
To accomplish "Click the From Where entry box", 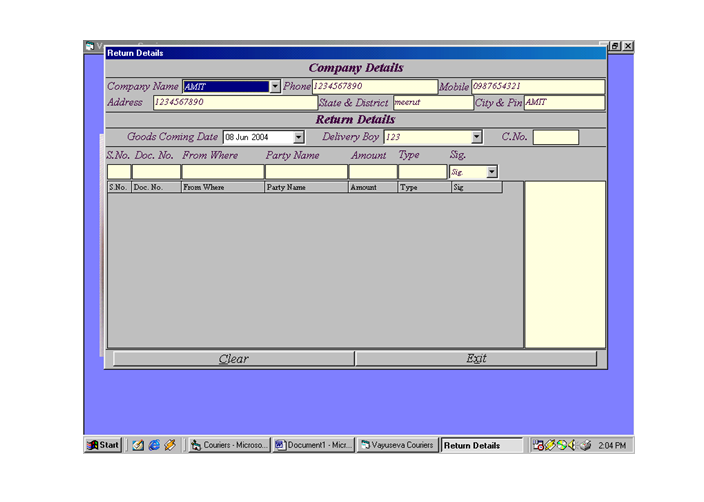I will 223,172.
